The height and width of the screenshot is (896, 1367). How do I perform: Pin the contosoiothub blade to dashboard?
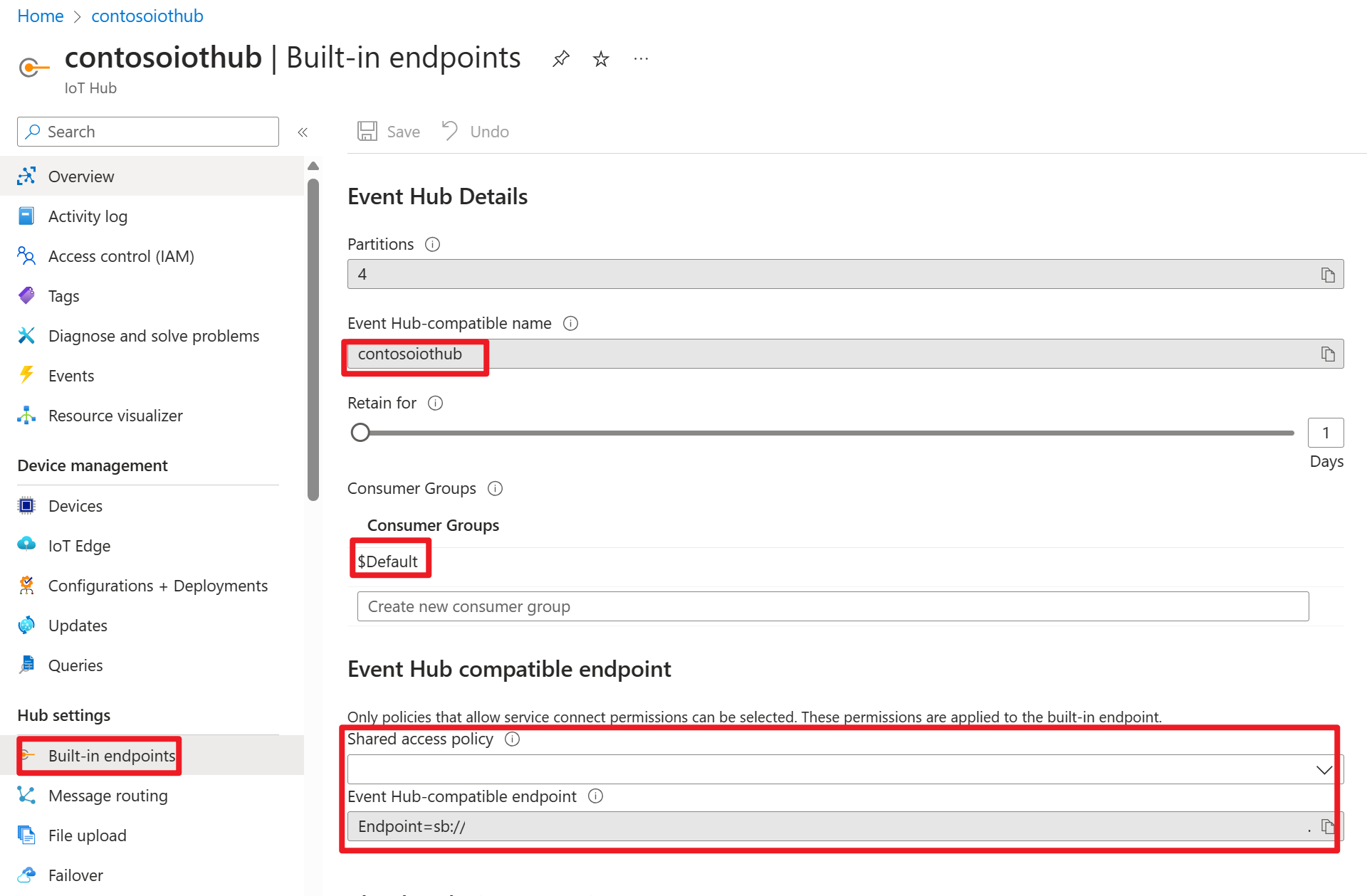[x=561, y=58]
